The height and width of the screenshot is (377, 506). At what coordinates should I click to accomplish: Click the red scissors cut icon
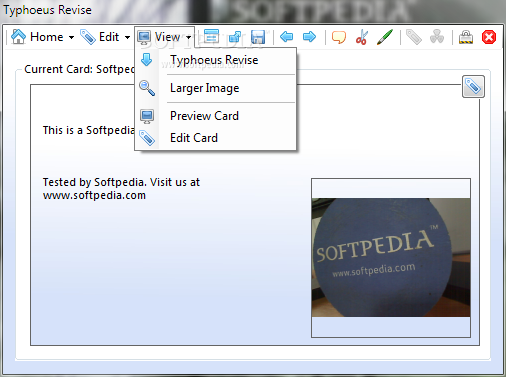coord(362,37)
